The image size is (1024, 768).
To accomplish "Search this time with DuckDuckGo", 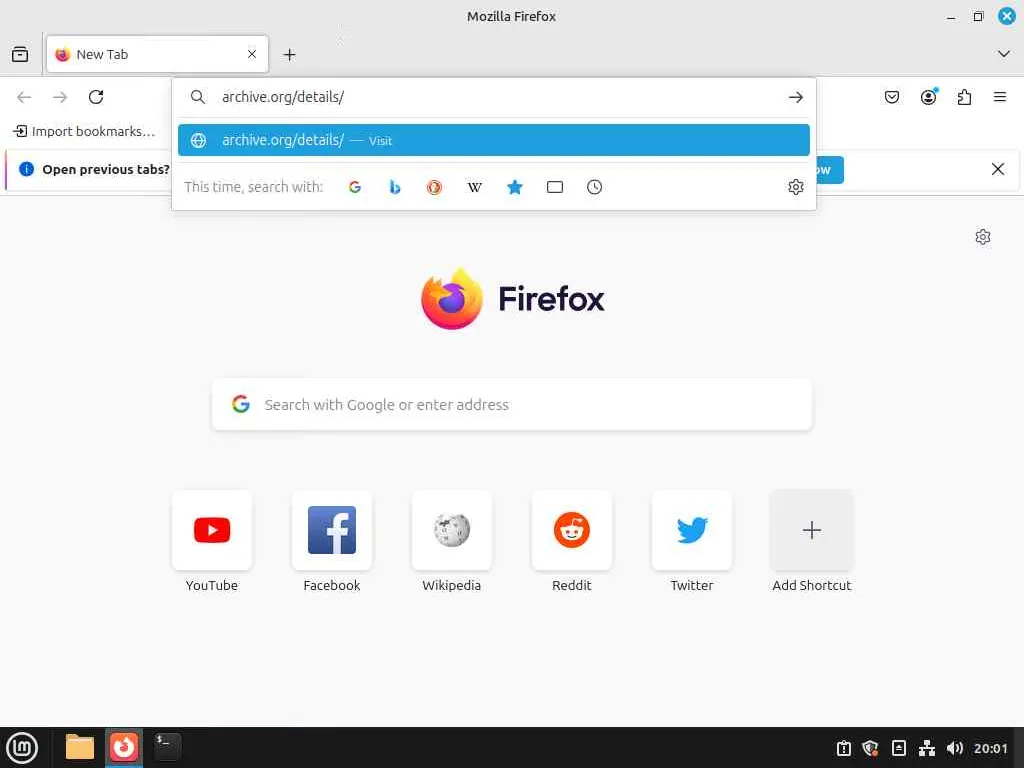I will click(434, 187).
